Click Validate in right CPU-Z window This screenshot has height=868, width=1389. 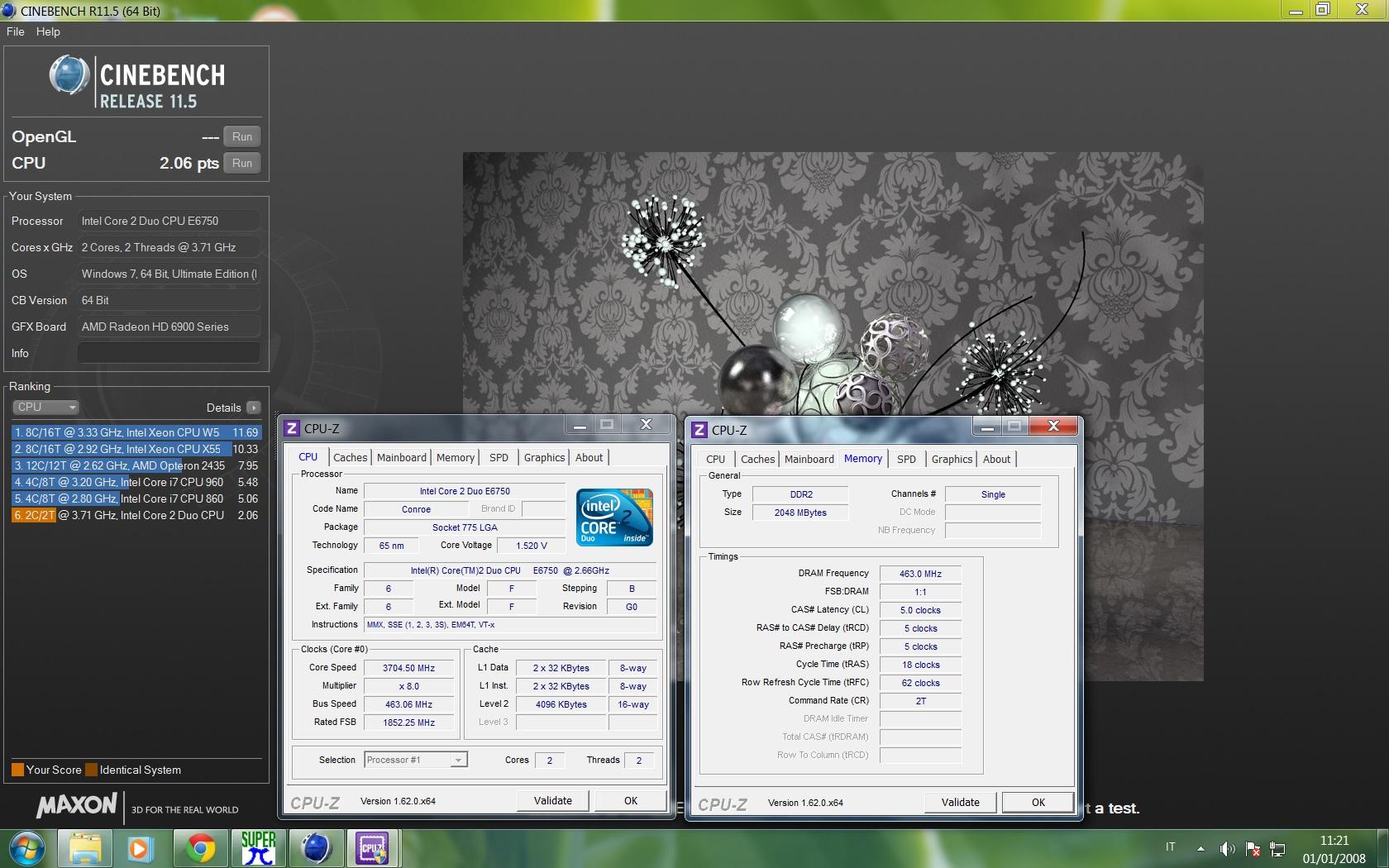coord(961,802)
